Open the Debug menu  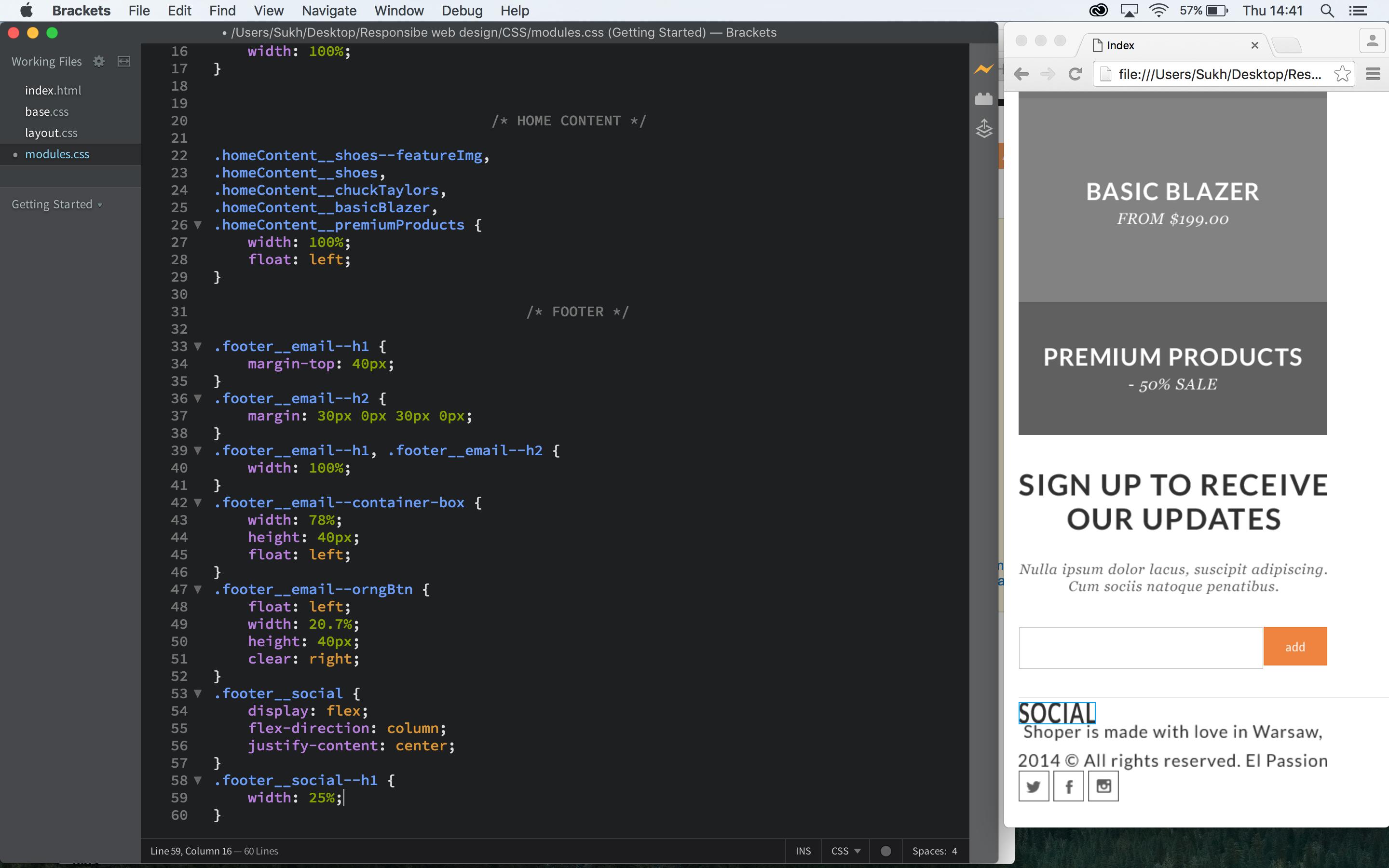pyautogui.click(x=462, y=11)
